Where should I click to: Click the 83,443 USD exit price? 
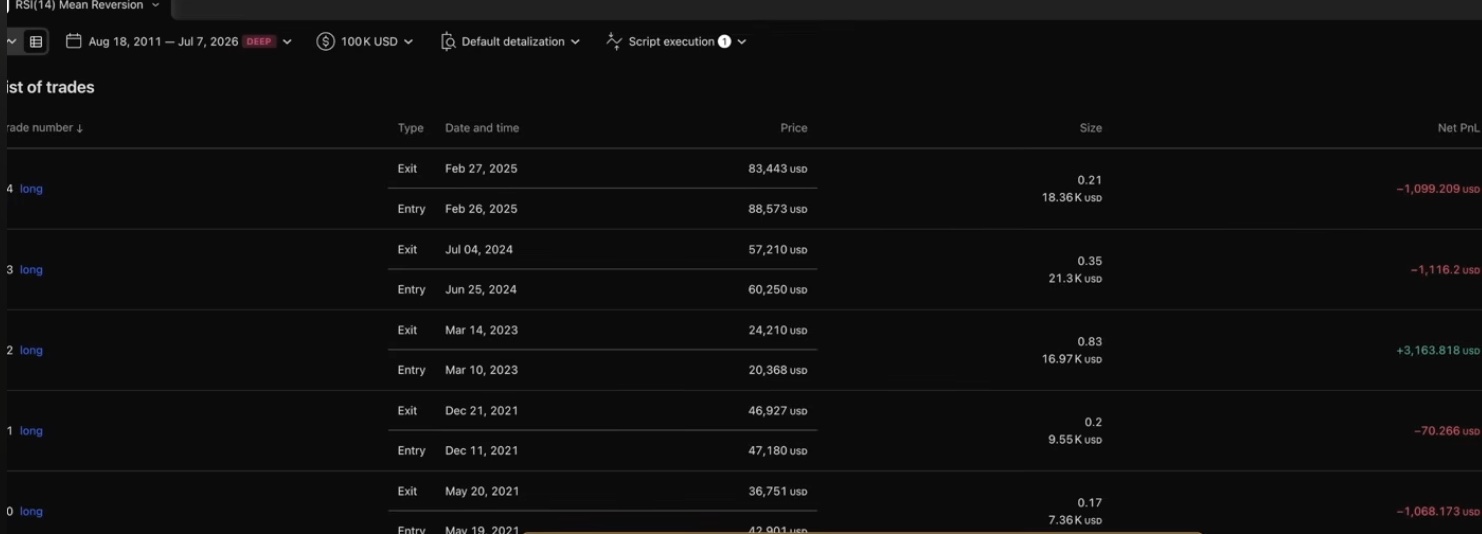[777, 169]
